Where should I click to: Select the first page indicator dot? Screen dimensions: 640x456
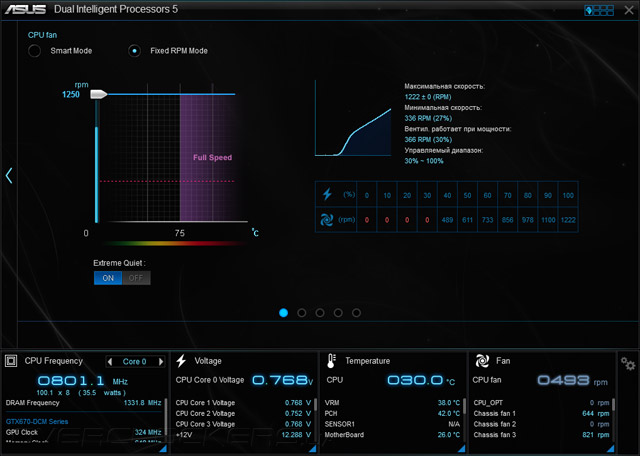(x=283, y=313)
